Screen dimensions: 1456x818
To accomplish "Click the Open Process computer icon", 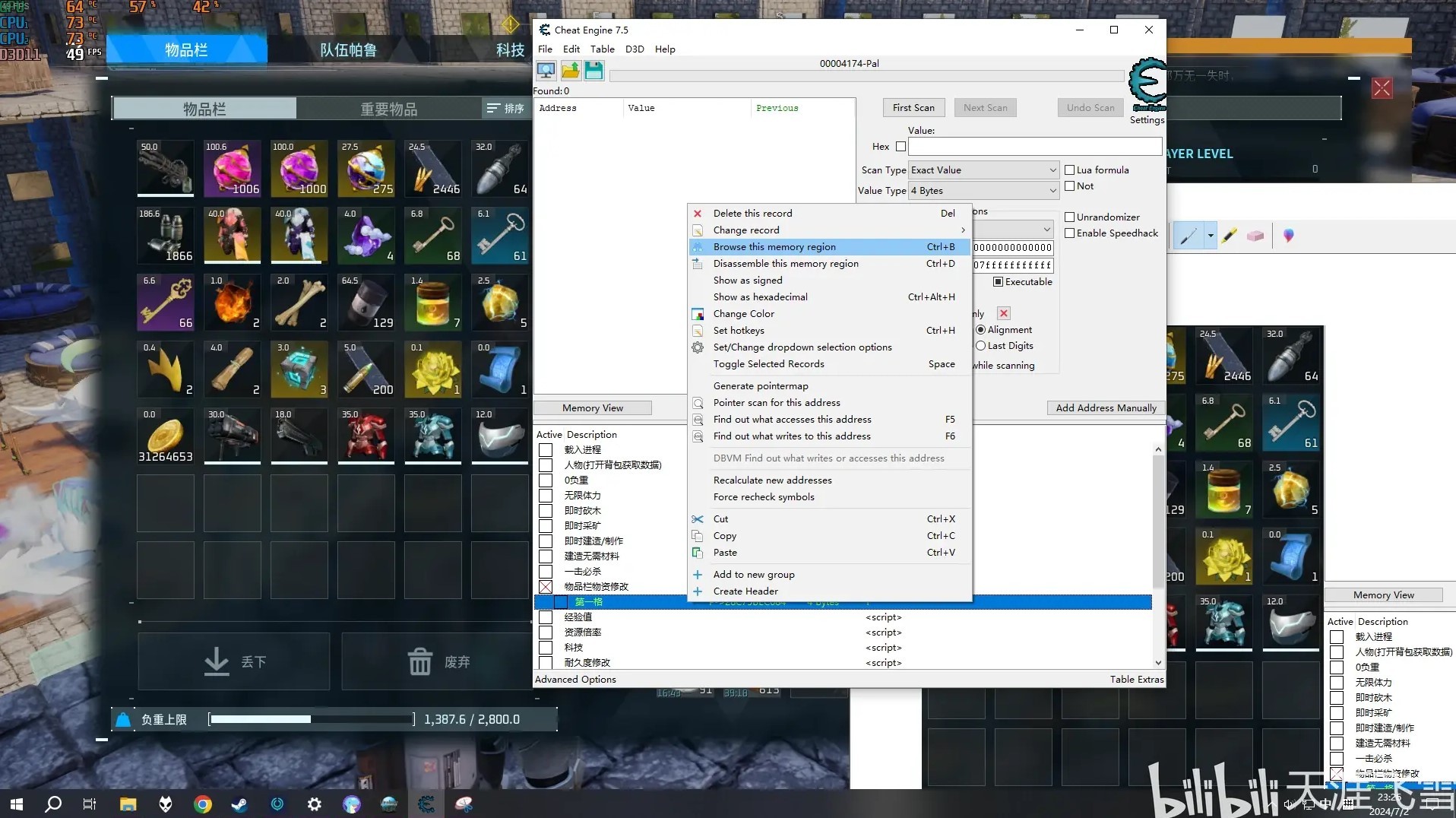I will 546,71.
